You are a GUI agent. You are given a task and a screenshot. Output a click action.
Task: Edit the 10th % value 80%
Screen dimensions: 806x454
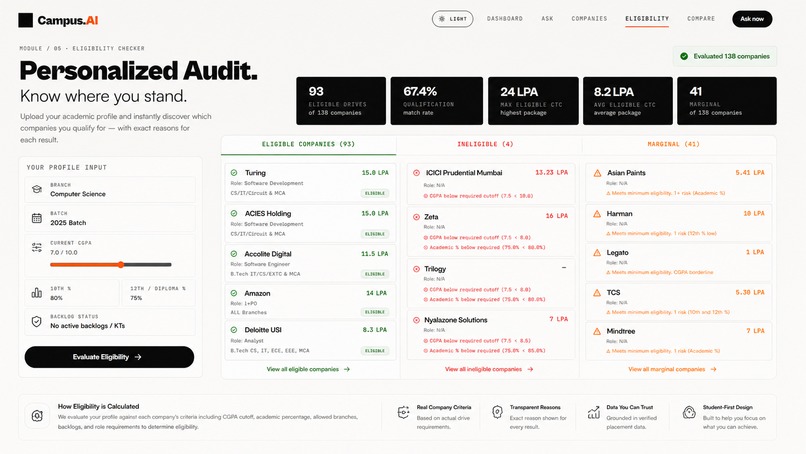(57, 298)
